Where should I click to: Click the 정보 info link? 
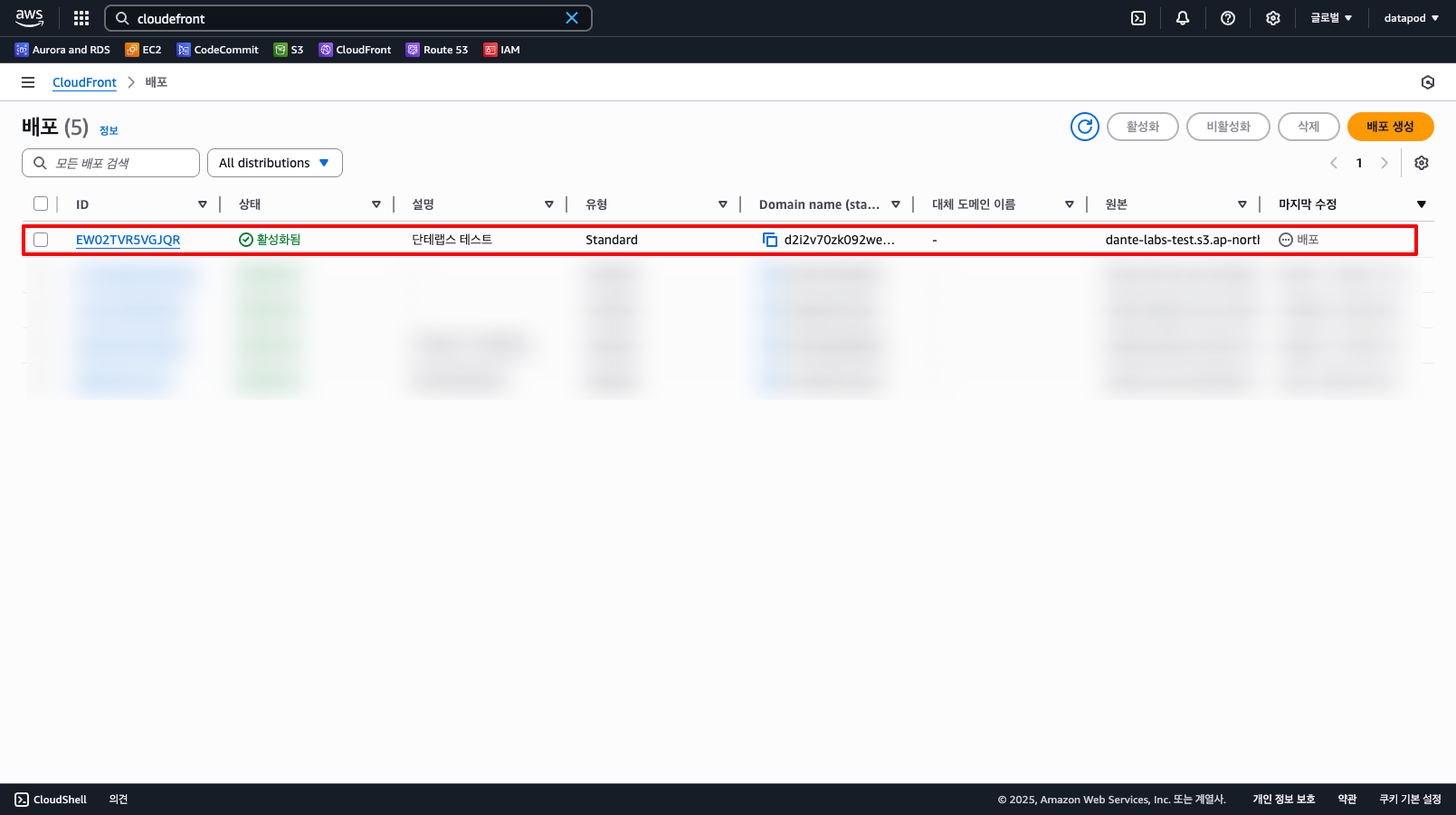coord(109,130)
